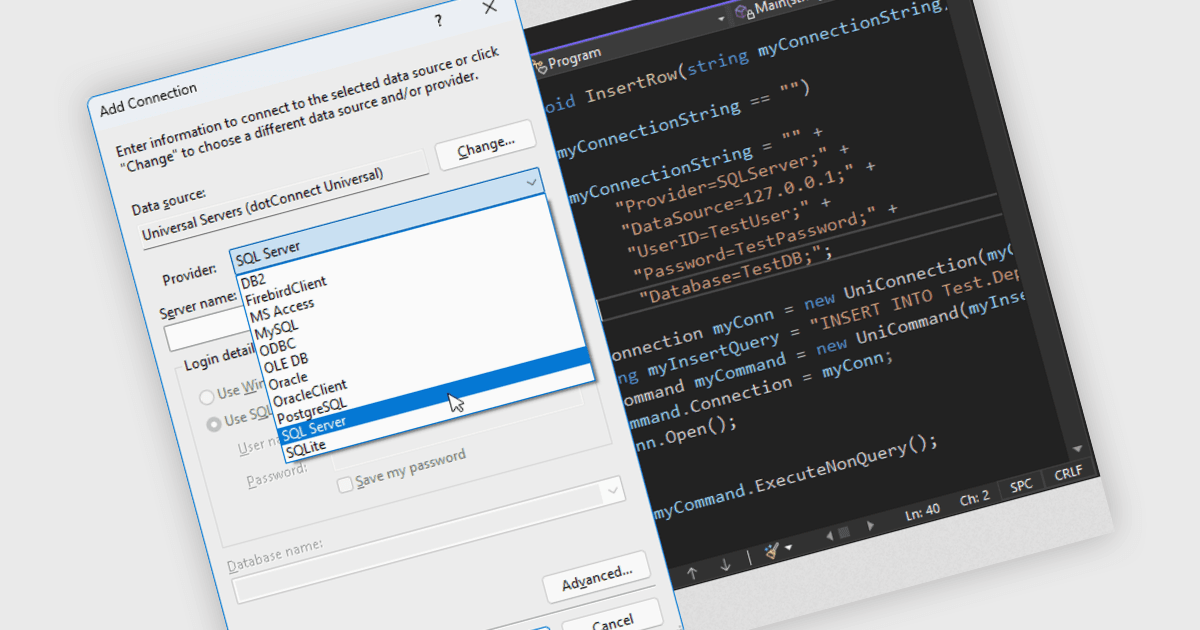Click the navigate down arrow in editor footer
The image size is (1200, 630).
(x=725, y=565)
